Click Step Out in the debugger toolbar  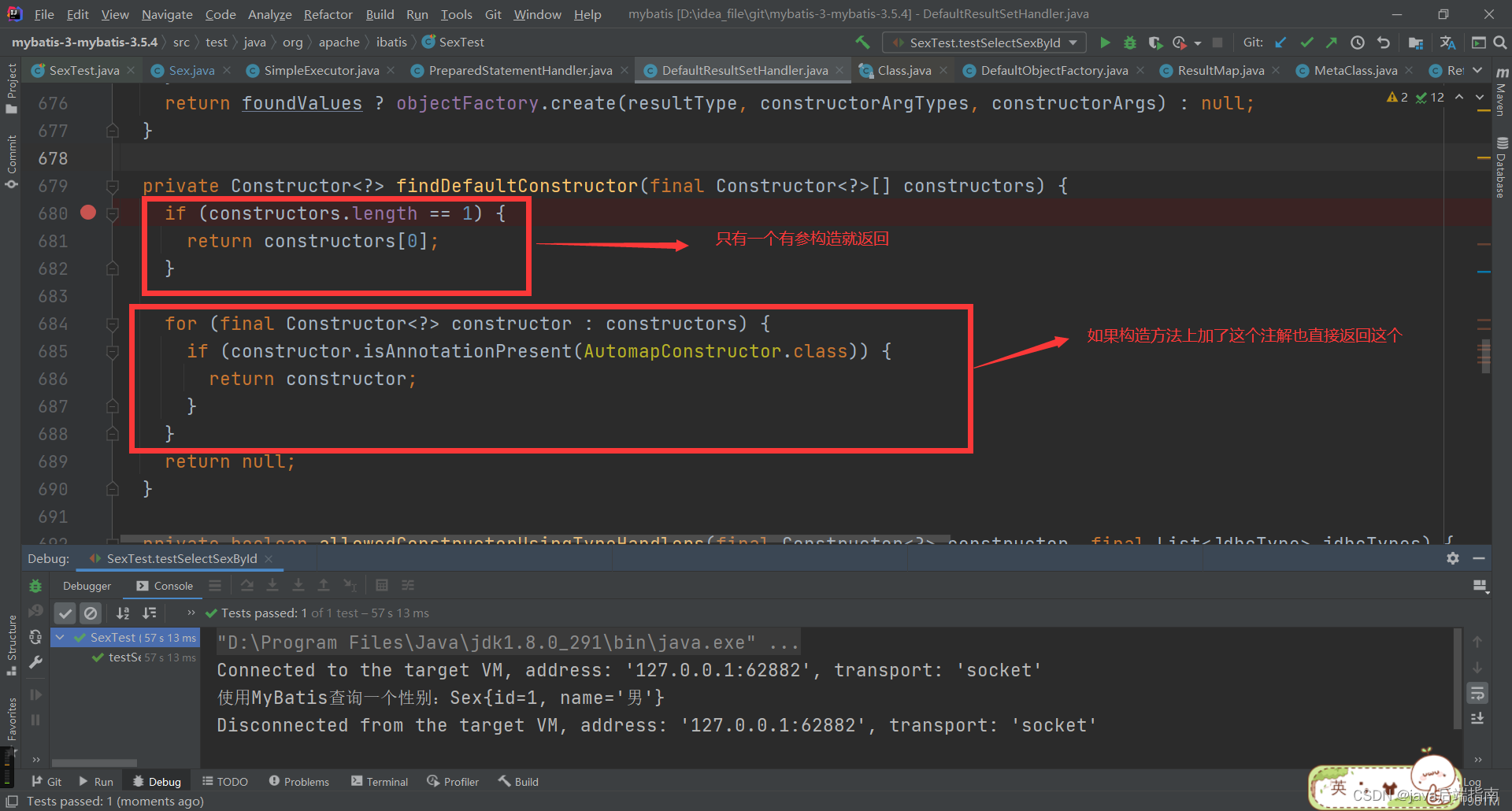tap(324, 585)
